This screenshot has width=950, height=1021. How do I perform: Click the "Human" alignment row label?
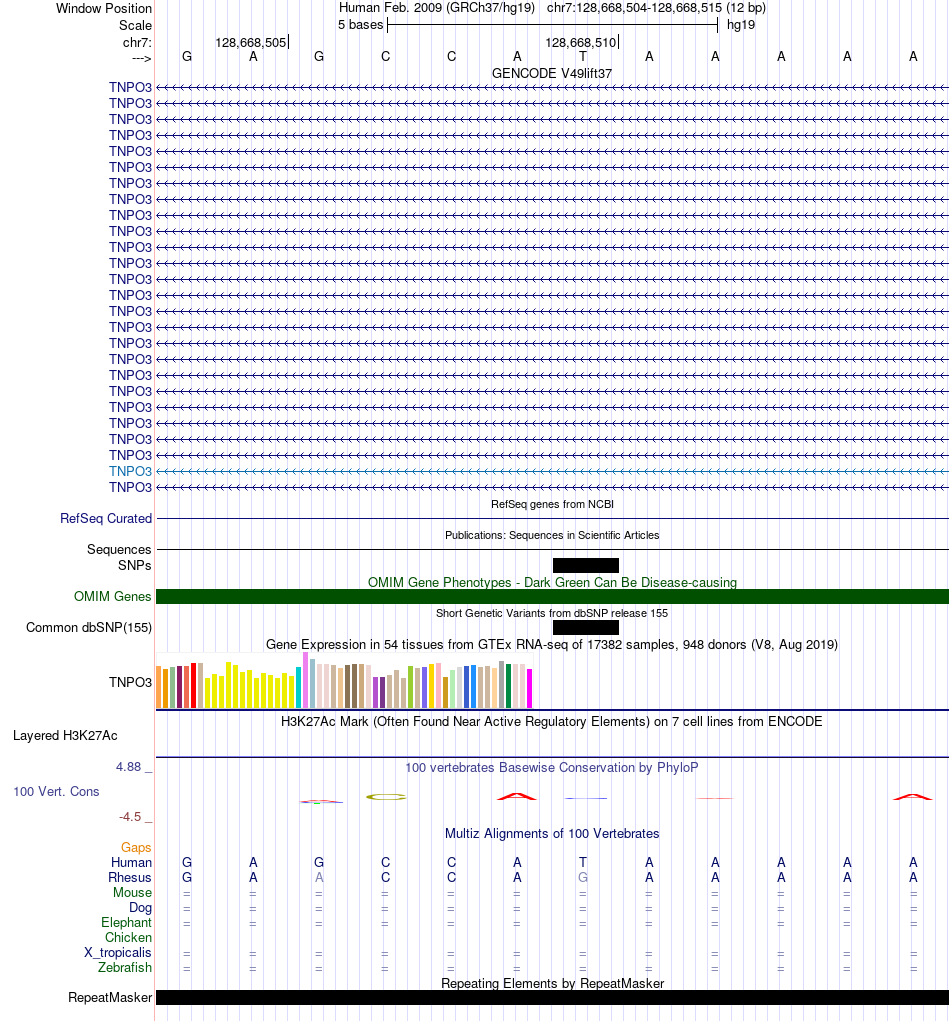pos(131,863)
